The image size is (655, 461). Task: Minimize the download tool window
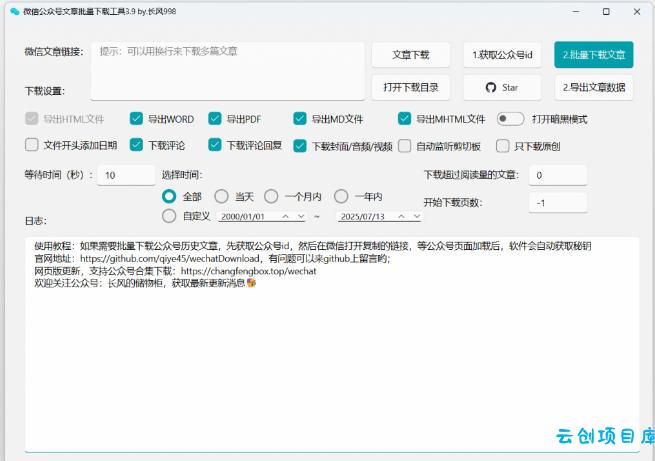point(576,12)
